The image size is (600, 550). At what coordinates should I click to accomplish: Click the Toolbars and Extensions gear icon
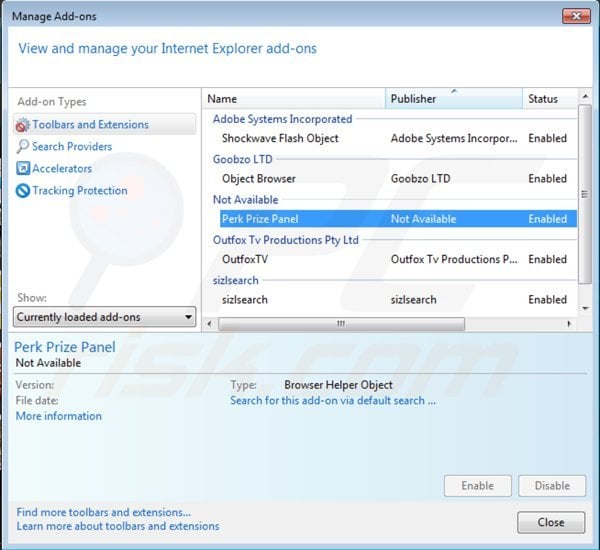click(x=23, y=125)
